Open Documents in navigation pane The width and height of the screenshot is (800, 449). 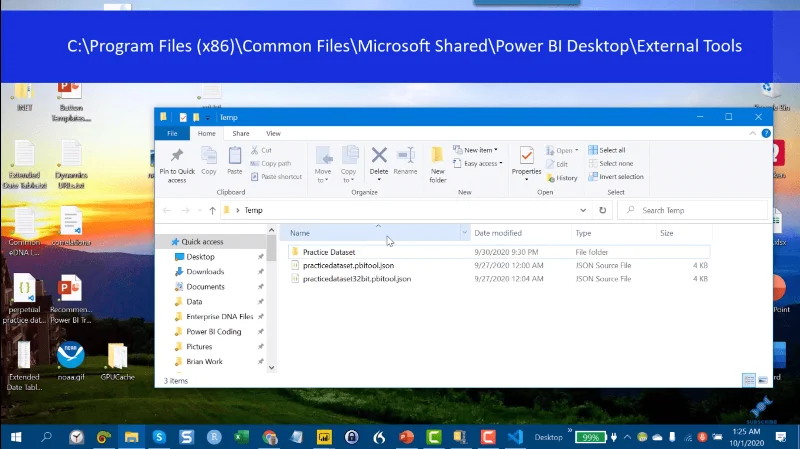click(205, 287)
